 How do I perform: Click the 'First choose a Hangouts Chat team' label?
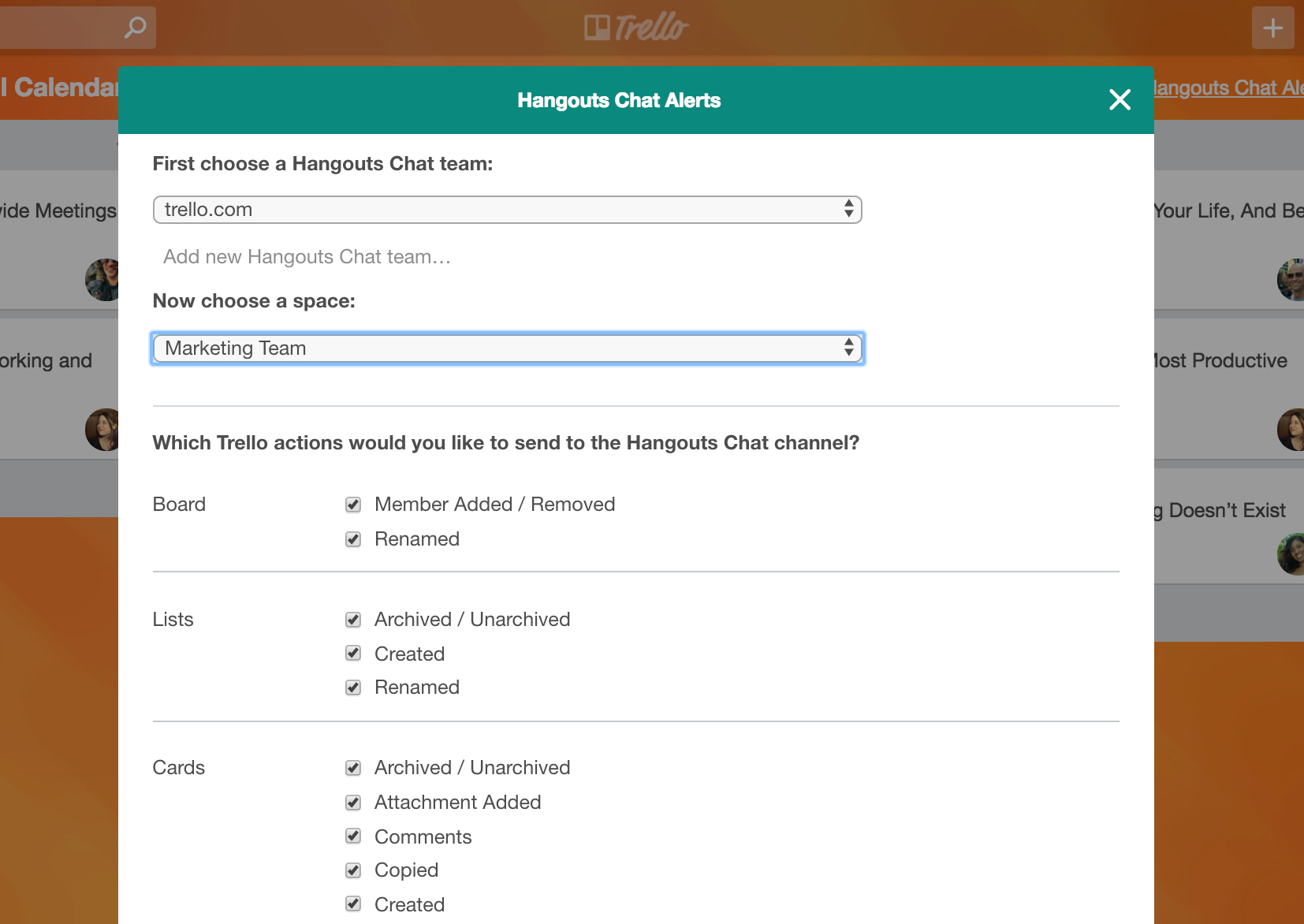click(322, 164)
